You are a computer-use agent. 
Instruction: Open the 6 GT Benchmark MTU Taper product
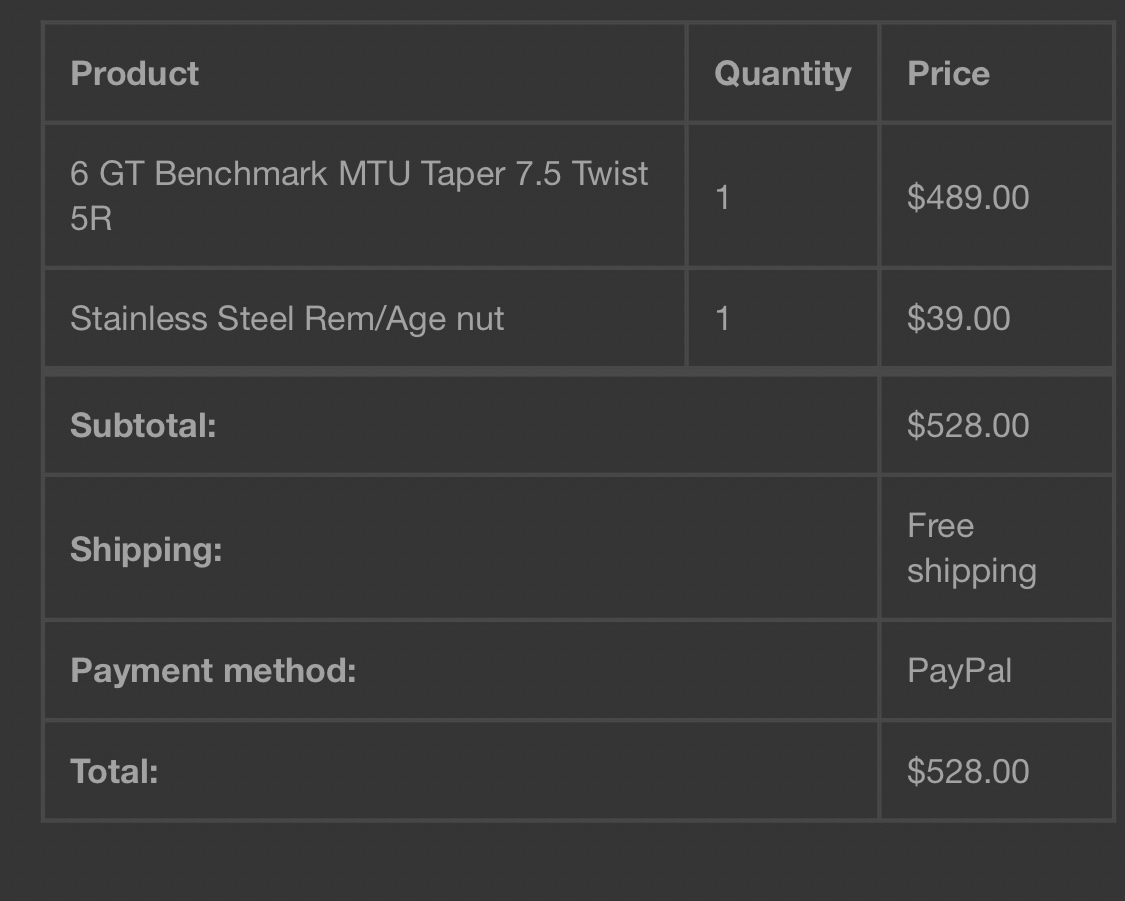tap(359, 196)
